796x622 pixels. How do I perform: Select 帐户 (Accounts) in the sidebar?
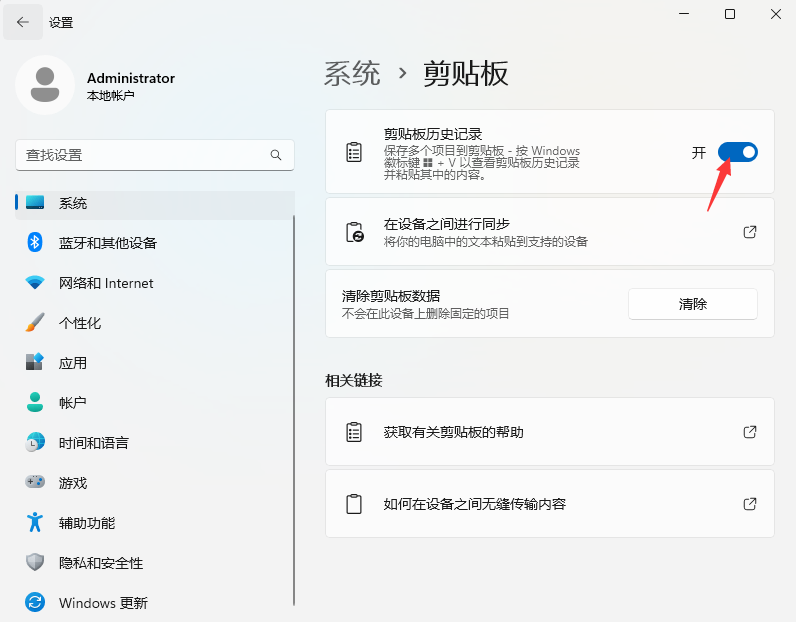click(x=73, y=403)
